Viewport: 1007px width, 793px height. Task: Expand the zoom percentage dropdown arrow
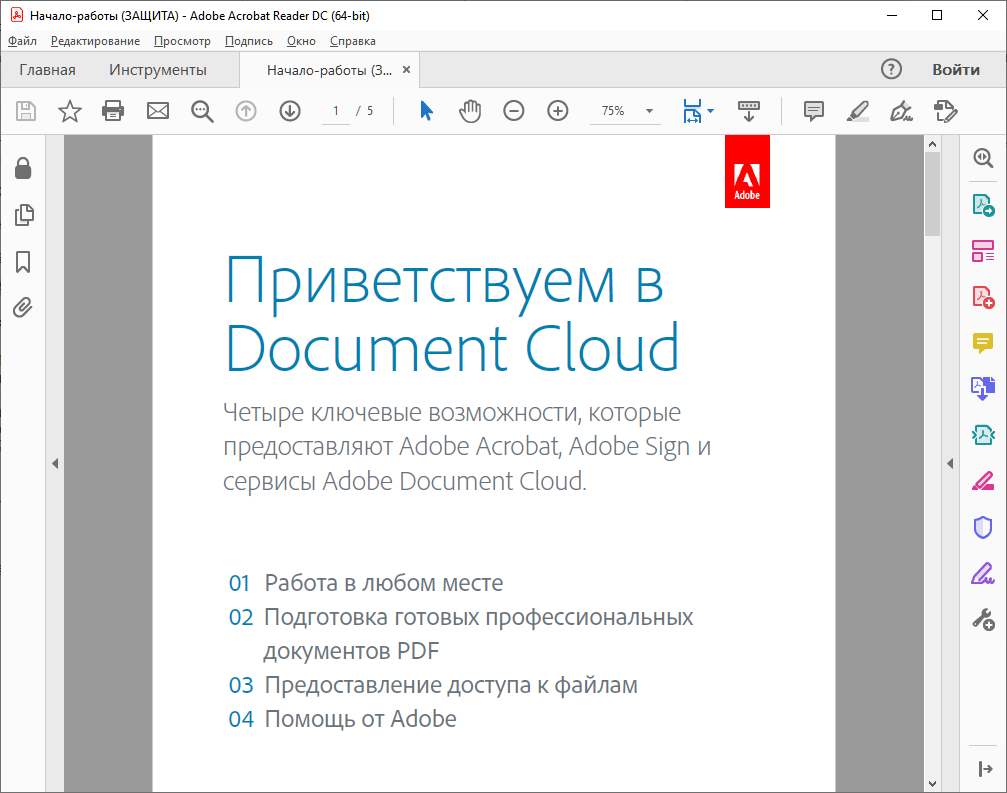tap(649, 111)
